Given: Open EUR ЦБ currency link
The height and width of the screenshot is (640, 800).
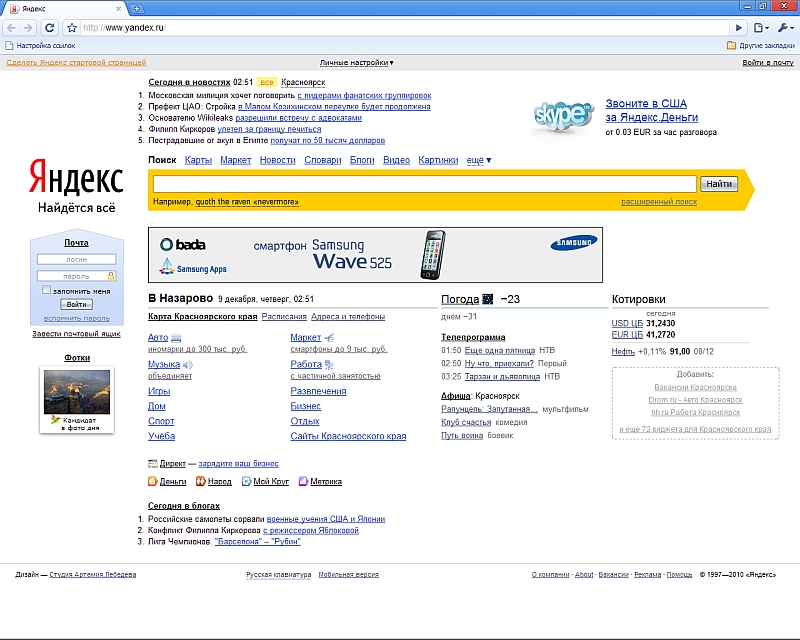Looking at the screenshot, I should (x=627, y=334).
